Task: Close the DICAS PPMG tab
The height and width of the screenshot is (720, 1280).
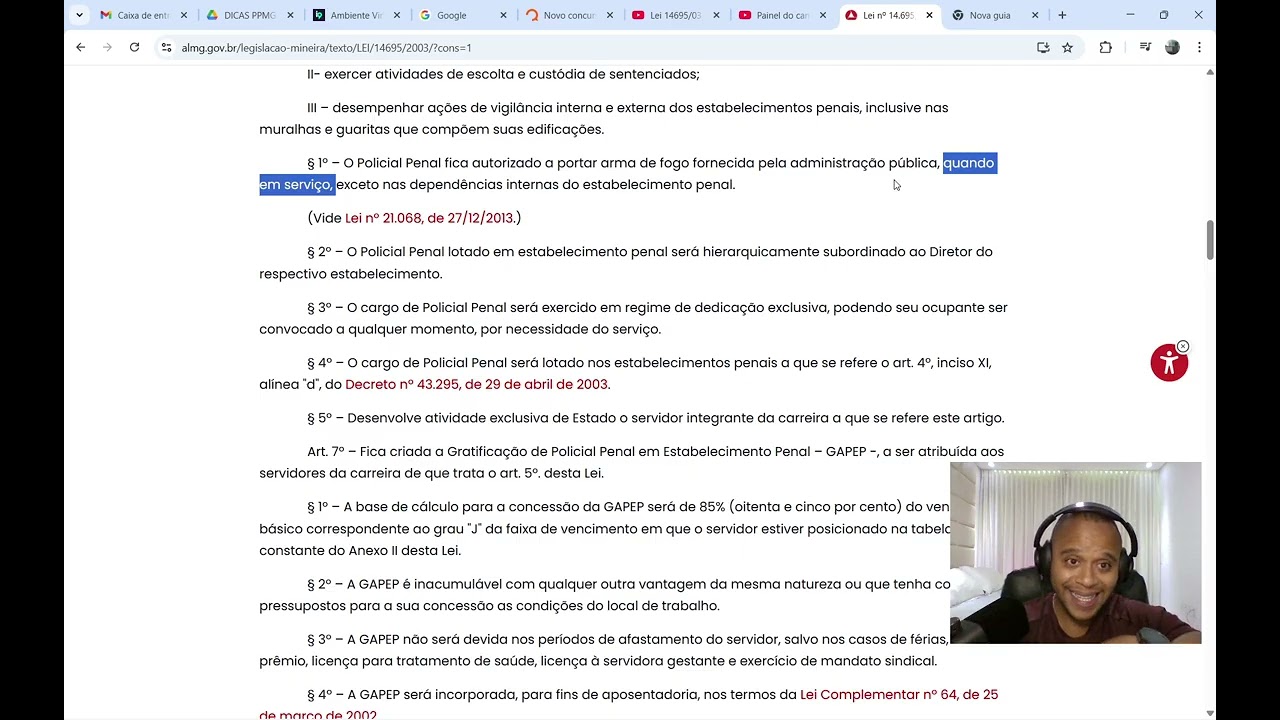Action: [x=290, y=15]
